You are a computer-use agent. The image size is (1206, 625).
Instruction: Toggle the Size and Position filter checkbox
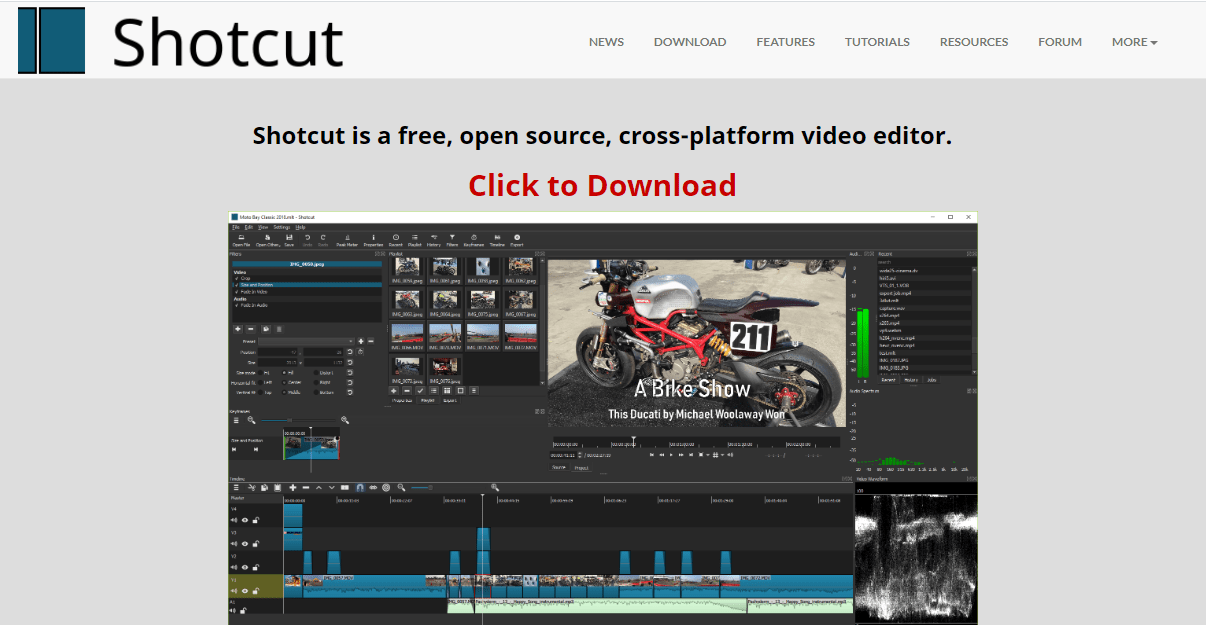[x=237, y=285]
